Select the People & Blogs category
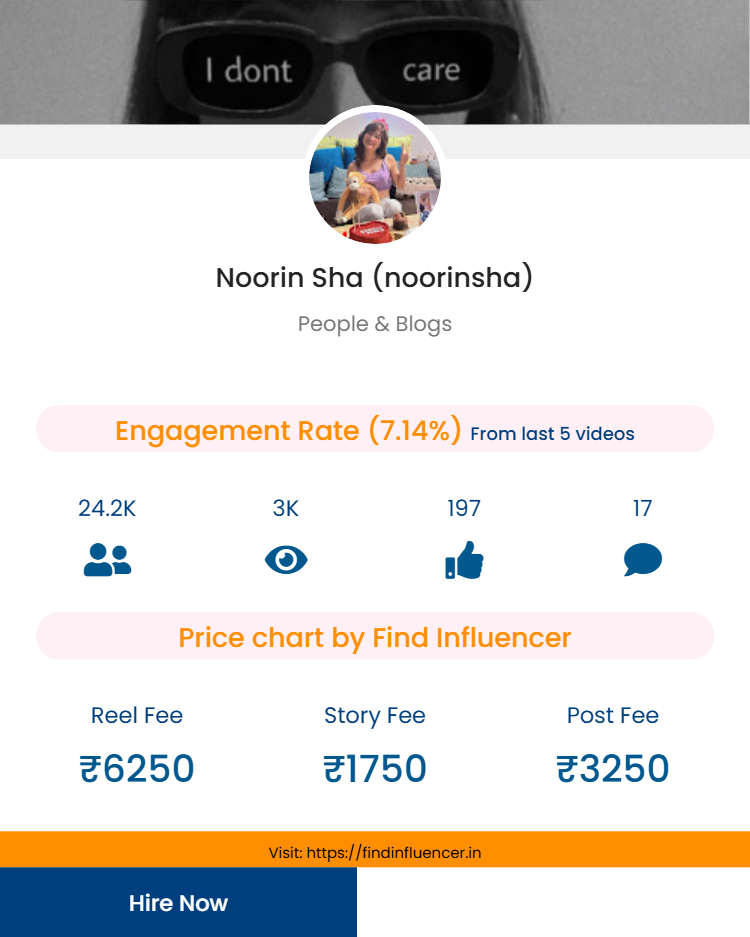 (375, 324)
